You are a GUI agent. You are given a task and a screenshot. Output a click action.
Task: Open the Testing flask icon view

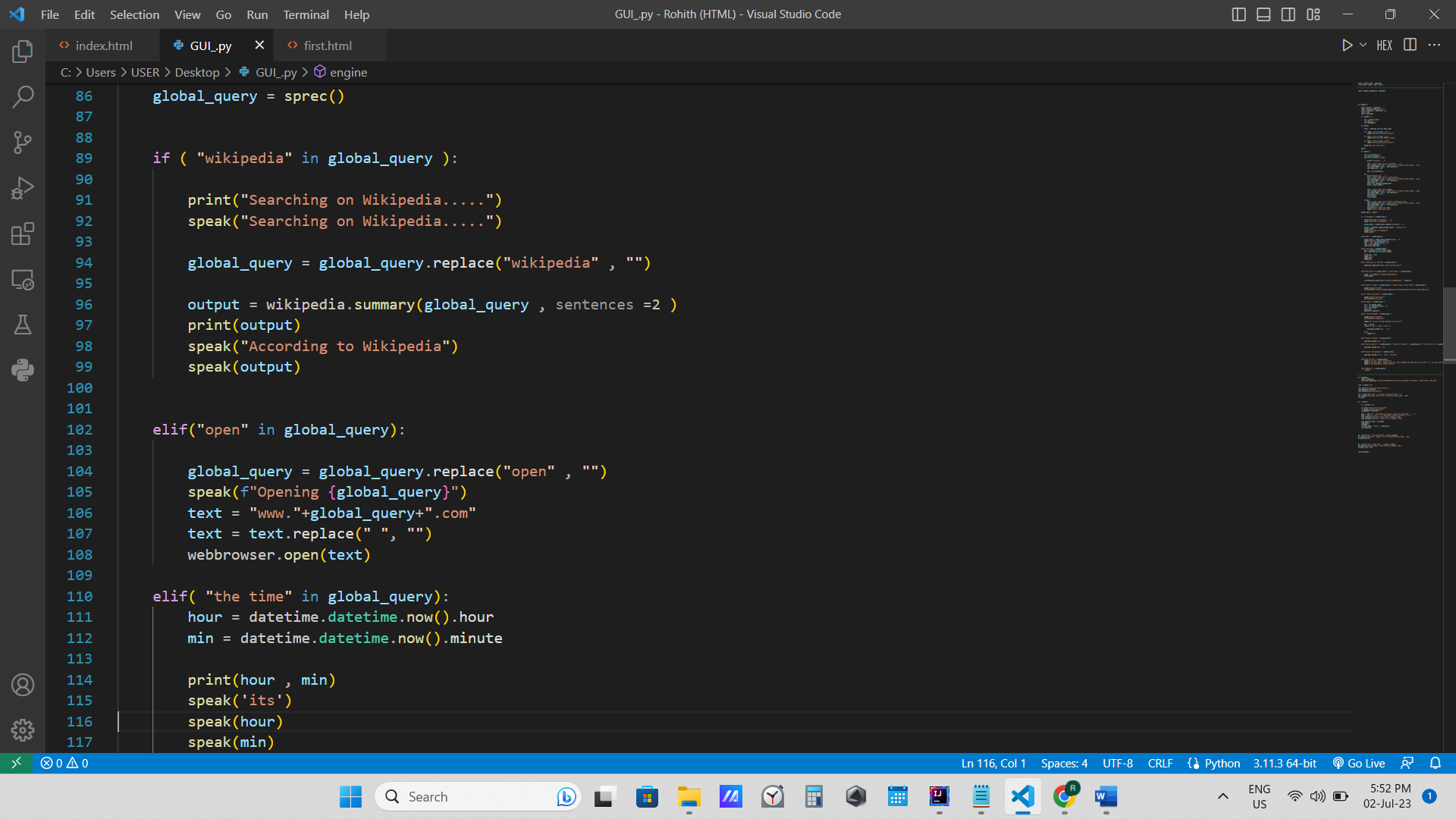(x=23, y=325)
